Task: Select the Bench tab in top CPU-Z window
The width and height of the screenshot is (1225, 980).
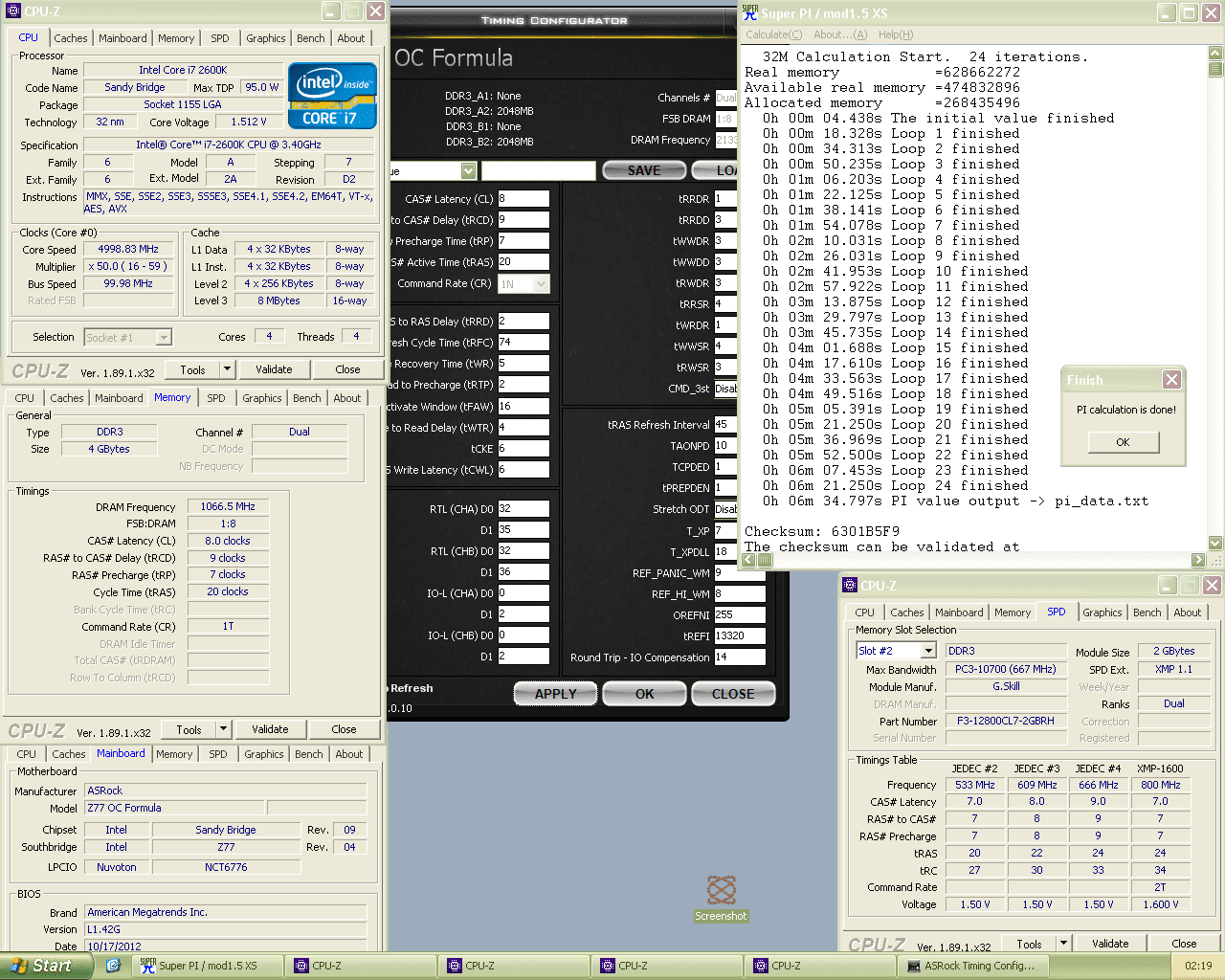Action: (310, 38)
